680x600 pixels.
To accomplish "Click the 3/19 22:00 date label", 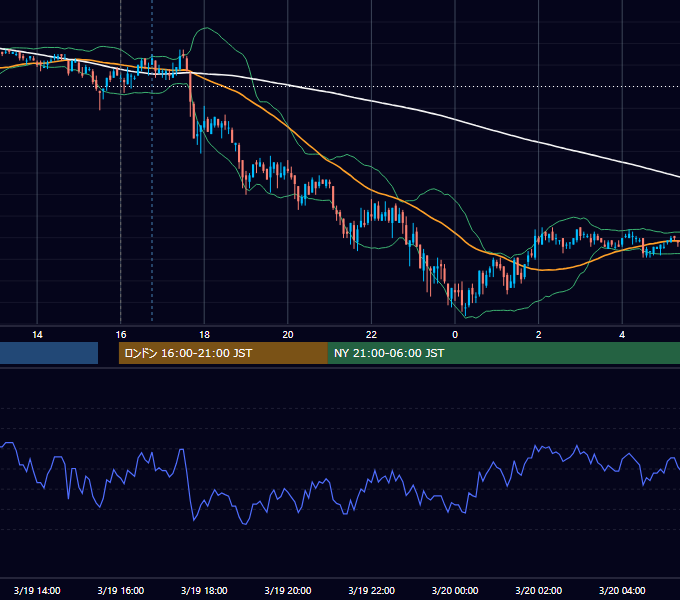I will pyautogui.click(x=372, y=590).
